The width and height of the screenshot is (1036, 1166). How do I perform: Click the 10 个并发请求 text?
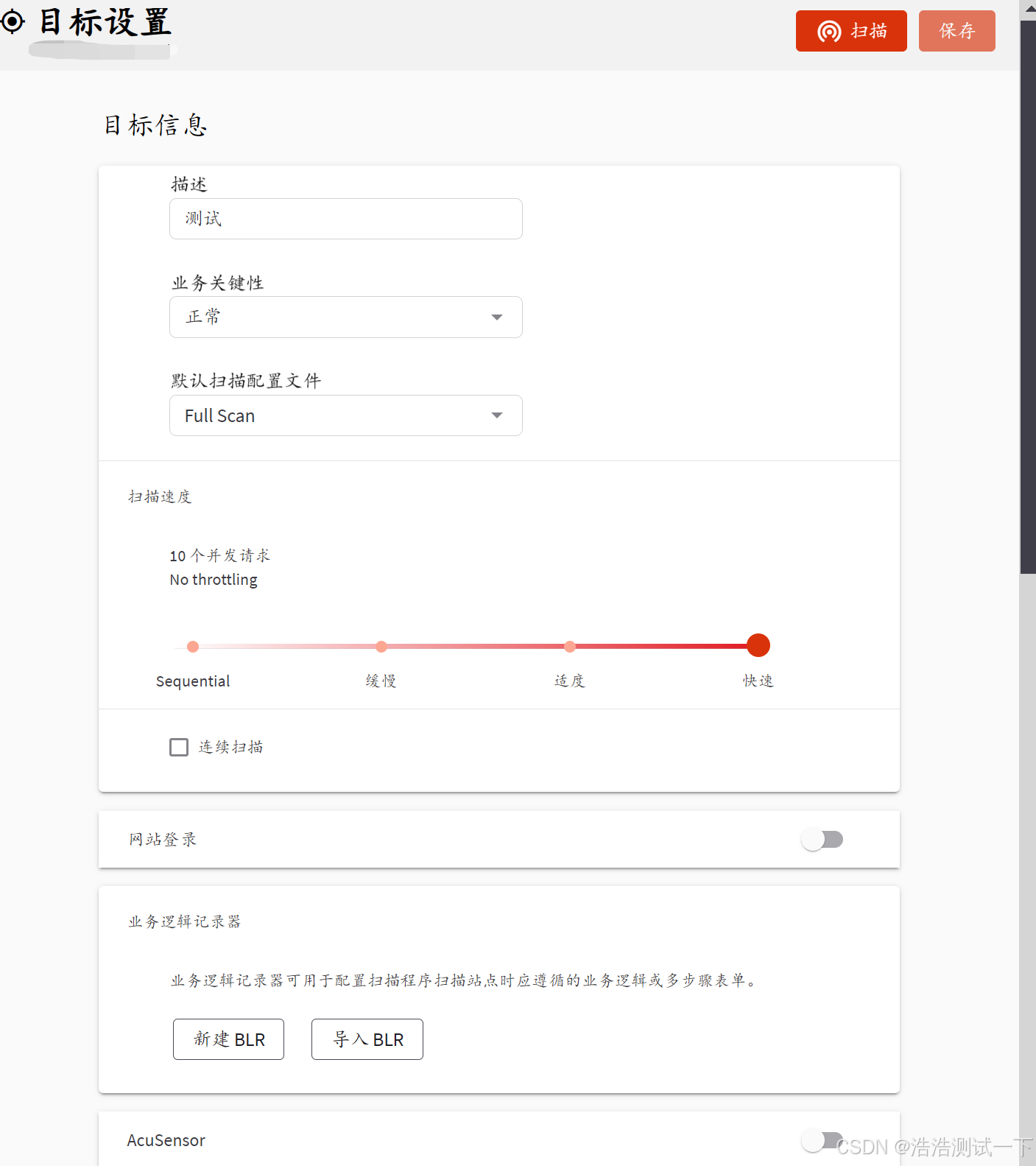pyautogui.click(x=219, y=555)
